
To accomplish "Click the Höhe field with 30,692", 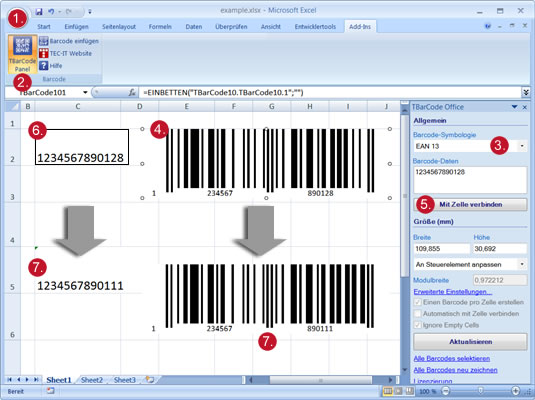I will pyautogui.click(x=500, y=249).
